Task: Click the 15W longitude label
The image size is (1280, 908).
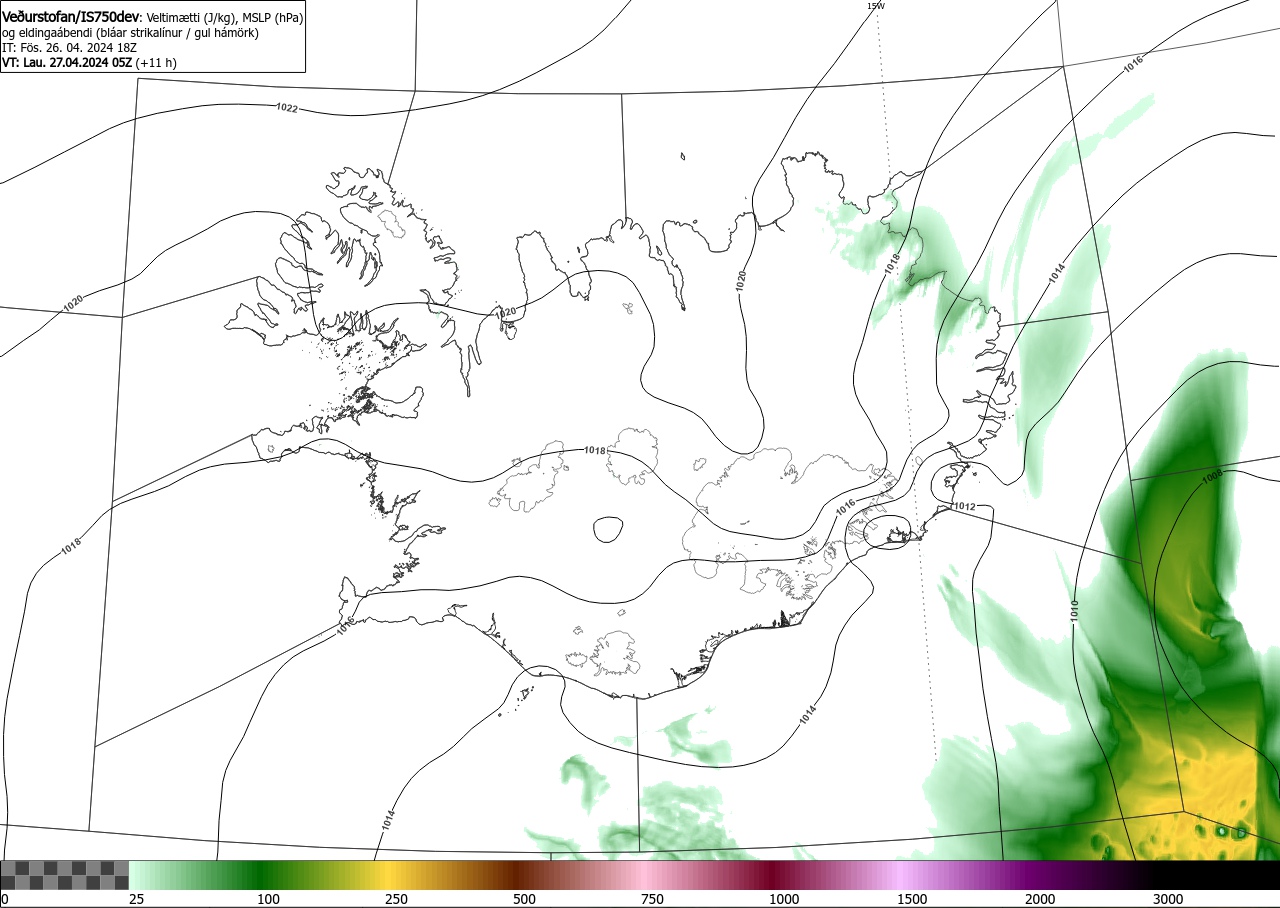Action: pos(876,6)
